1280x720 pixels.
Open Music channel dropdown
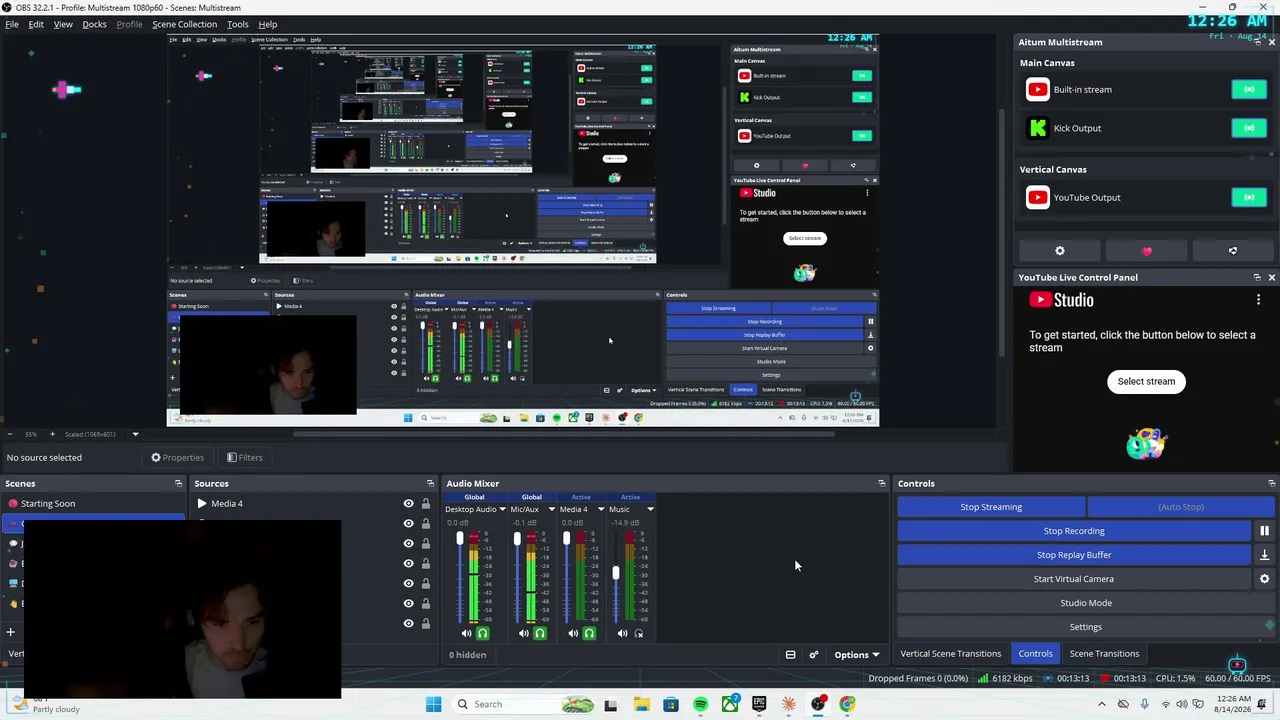650,510
